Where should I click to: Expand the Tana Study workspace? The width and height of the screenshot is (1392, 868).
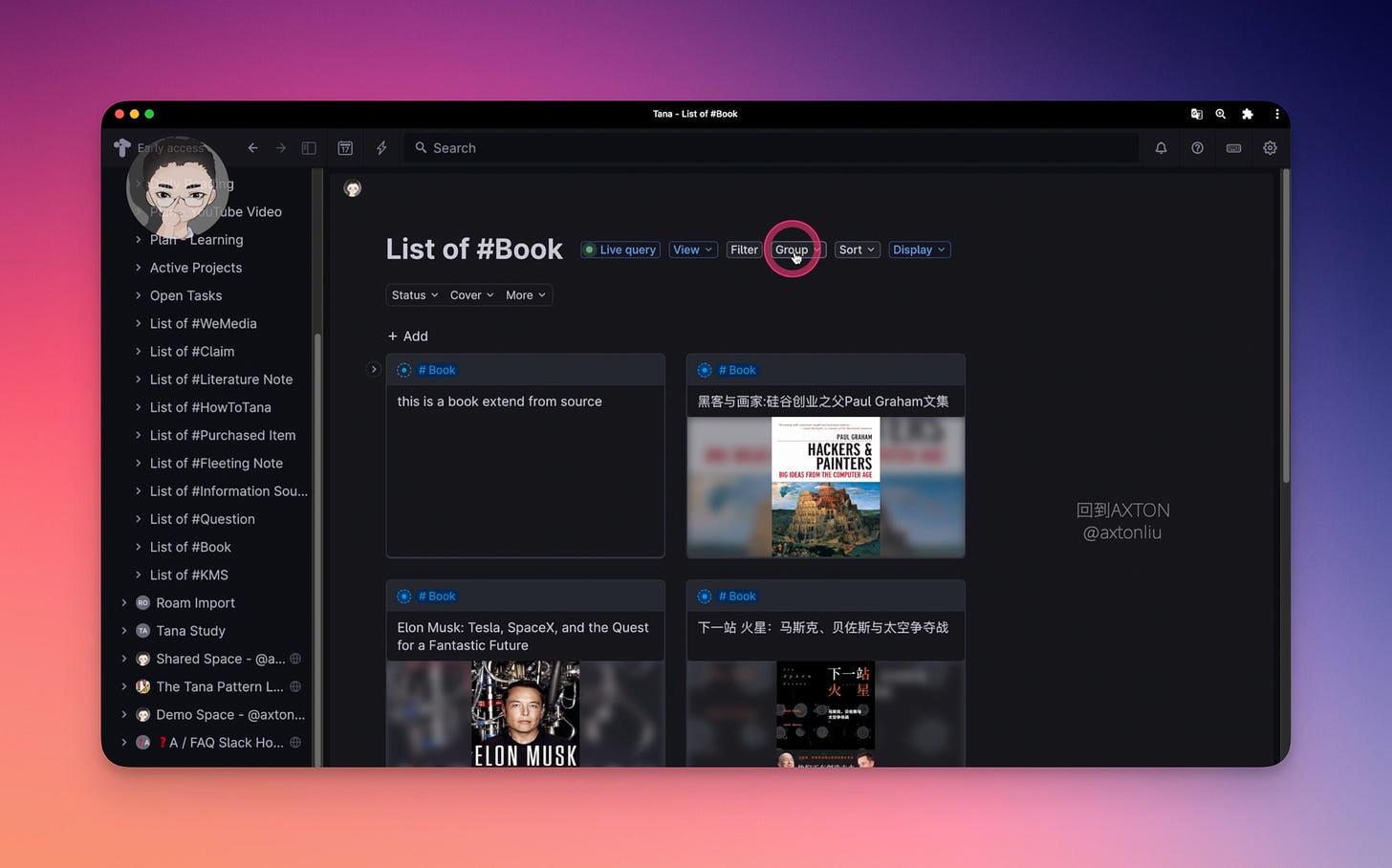(x=123, y=631)
